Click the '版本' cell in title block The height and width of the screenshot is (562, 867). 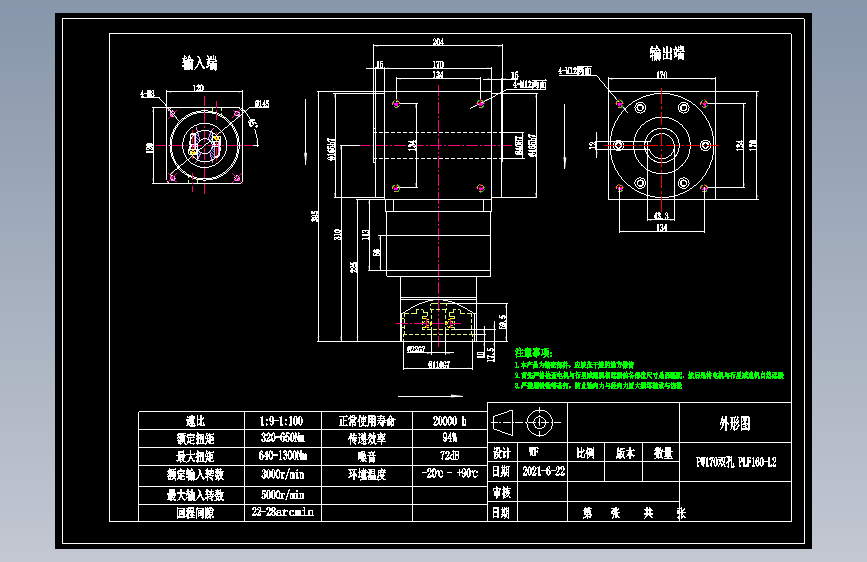(625, 453)
